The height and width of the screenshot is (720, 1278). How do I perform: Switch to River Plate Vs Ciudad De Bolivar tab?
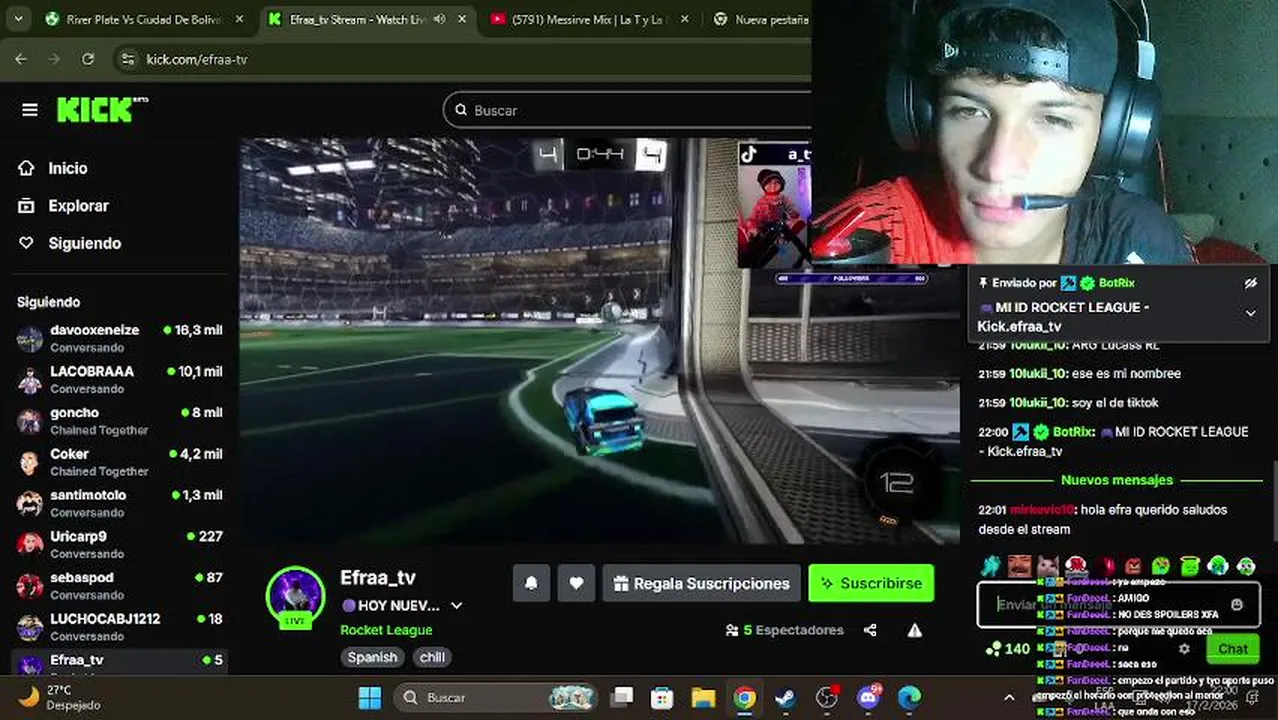143,19
